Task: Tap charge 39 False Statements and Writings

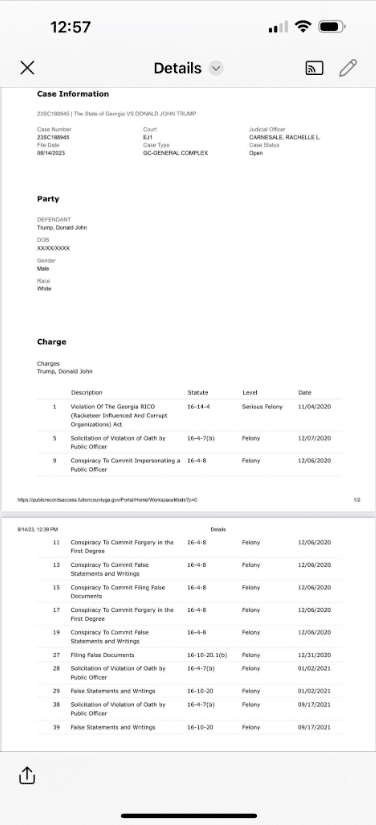Action: [189, 727]
